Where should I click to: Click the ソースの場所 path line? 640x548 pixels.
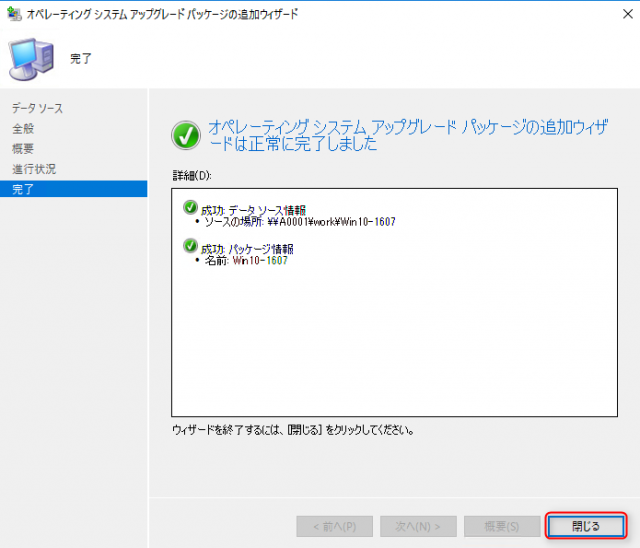[299, 222]
